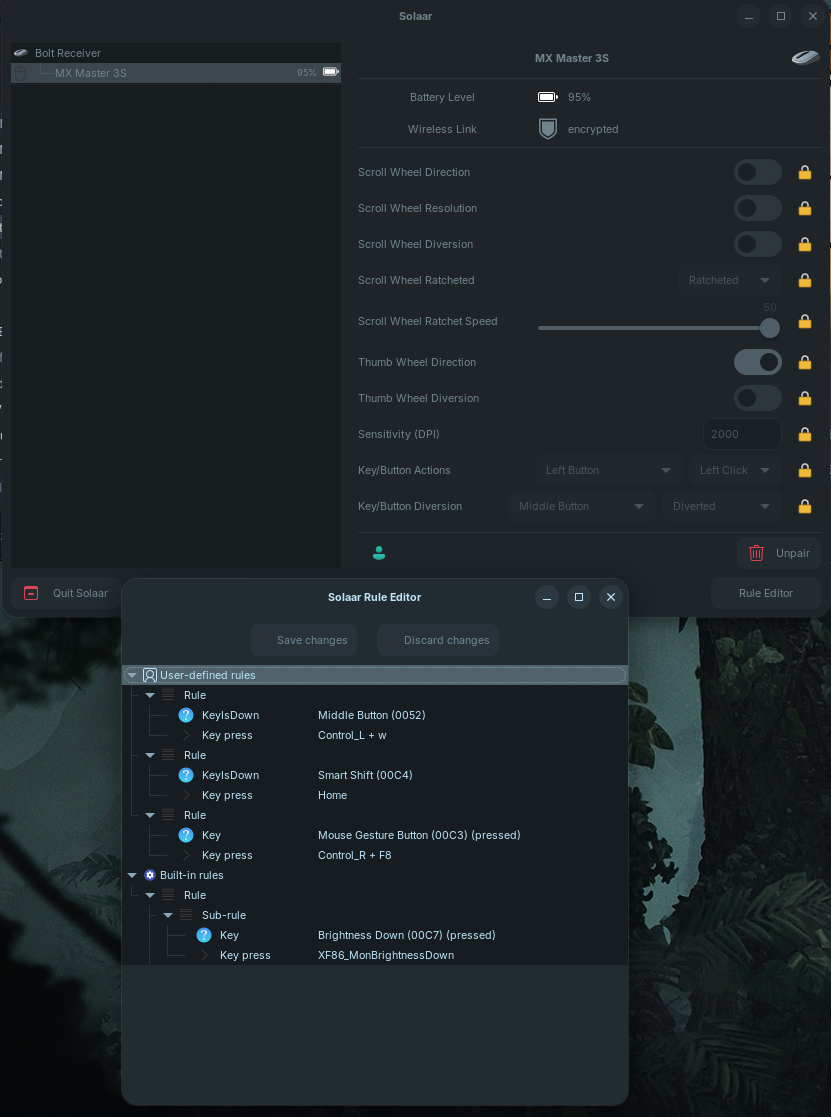
Task: Click Discard changes button
Action: 438,640
